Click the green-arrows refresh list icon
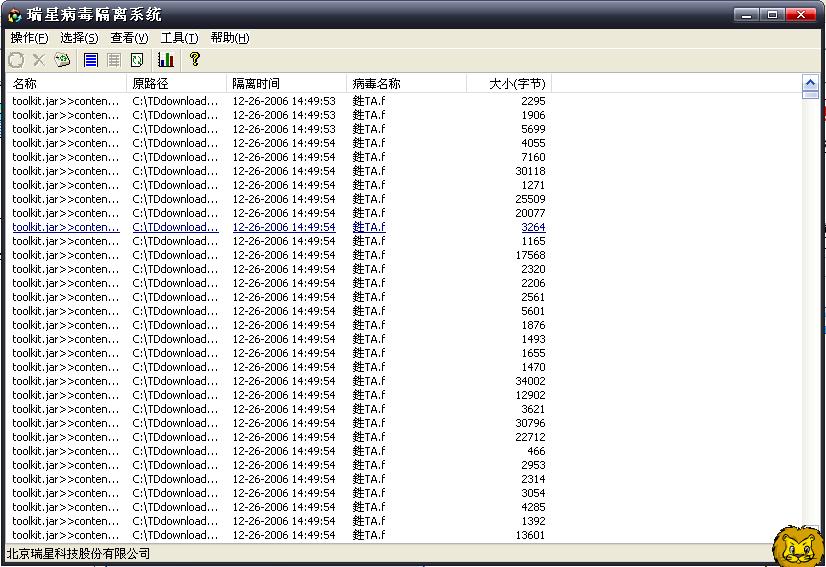The image size is (826, 567). 137,60
